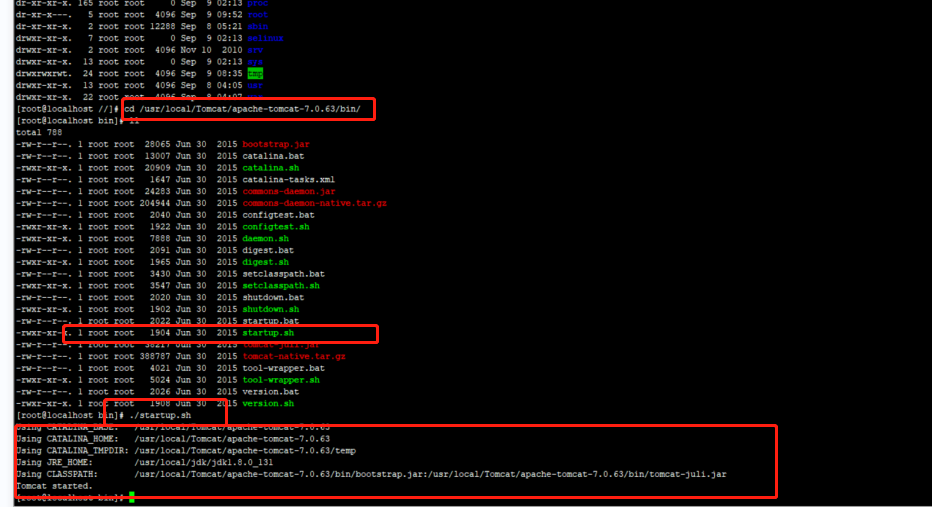The height and width of the screenshot is (507, 932).
Task: Click tool-wrapper.bat in the listing
Action: [284, 368]
